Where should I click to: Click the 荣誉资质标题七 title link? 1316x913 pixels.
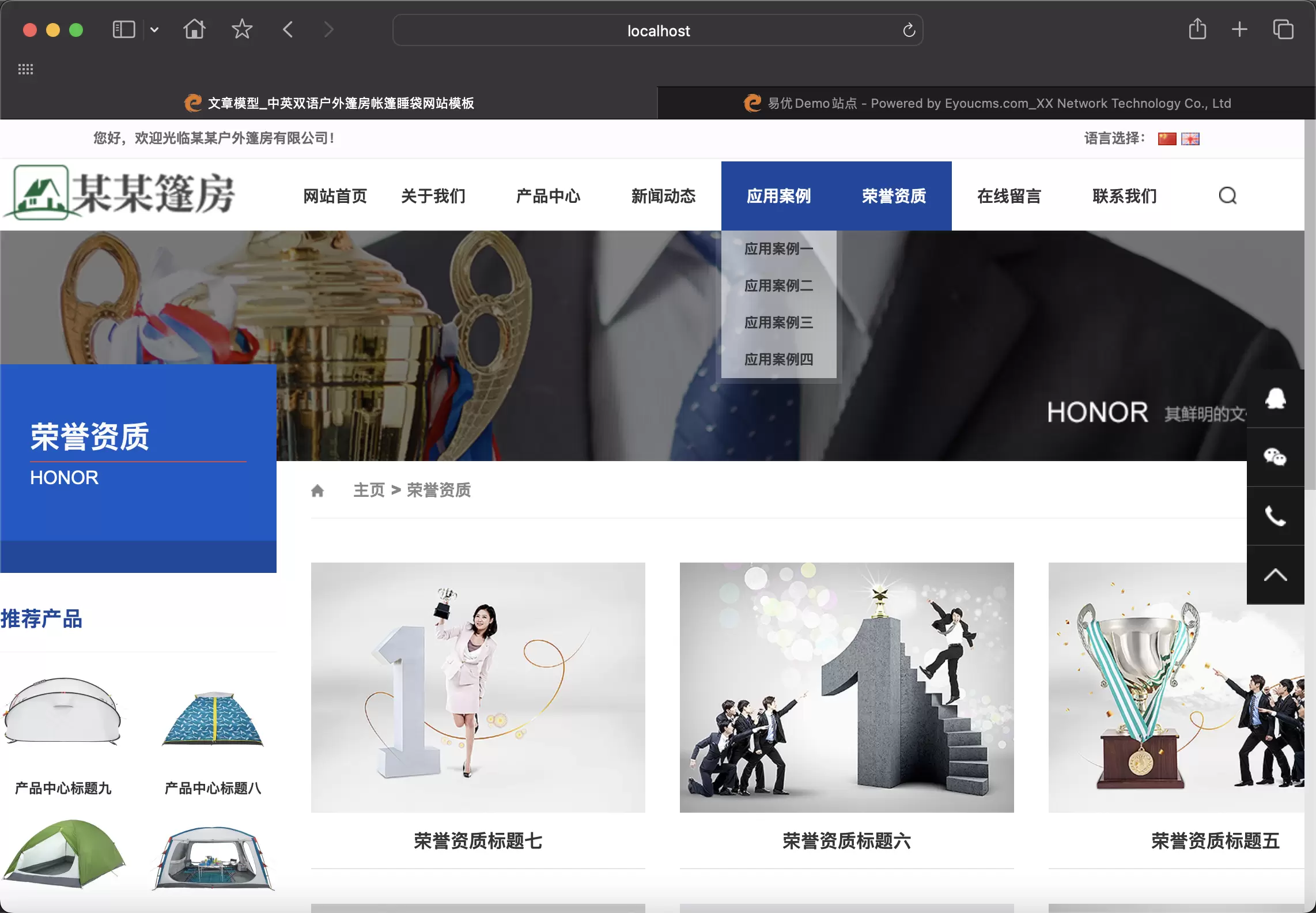478,841
